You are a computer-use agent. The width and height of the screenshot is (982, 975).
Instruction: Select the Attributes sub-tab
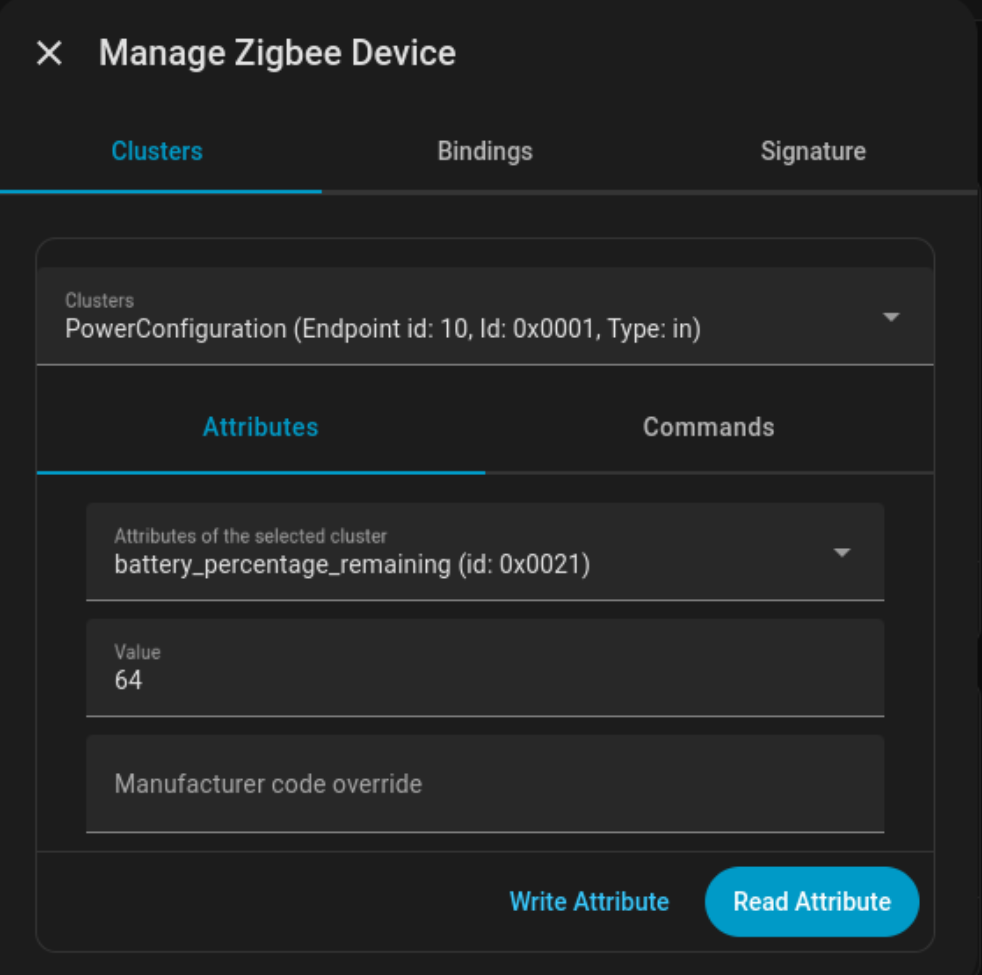pyautogui.click(x=260, y=428)
